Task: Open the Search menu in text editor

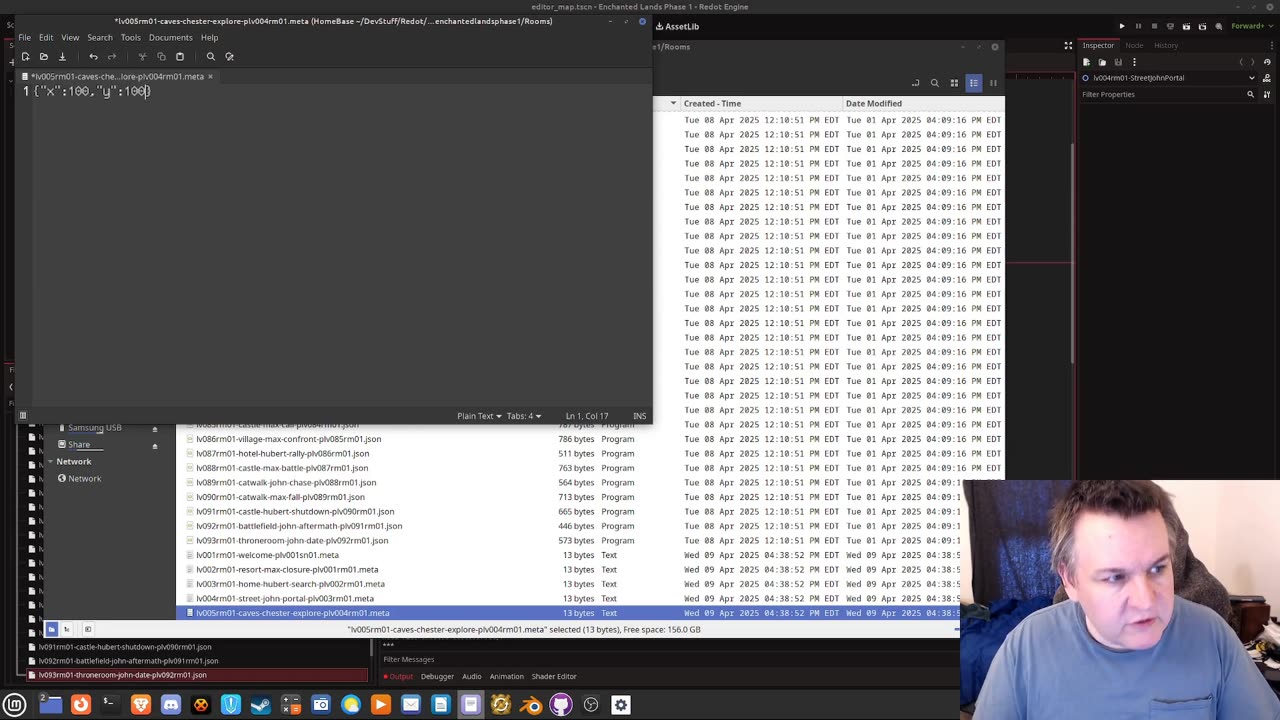Action: [x=100, y=38]
